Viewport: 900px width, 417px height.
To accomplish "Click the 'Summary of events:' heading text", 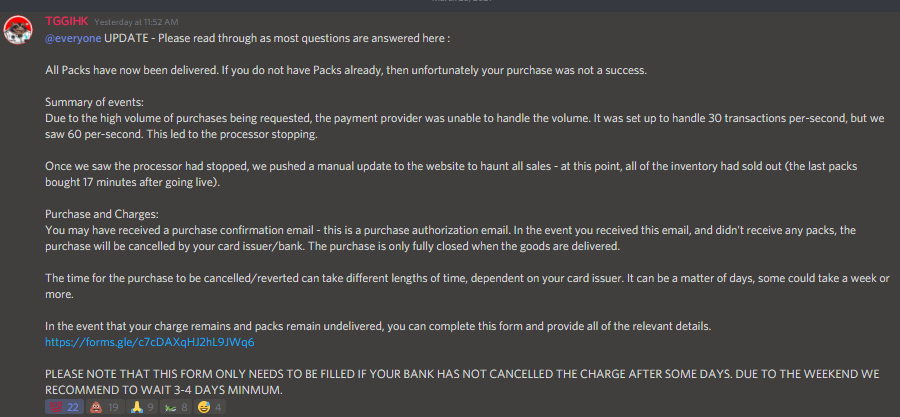I will tap(95, 103).
